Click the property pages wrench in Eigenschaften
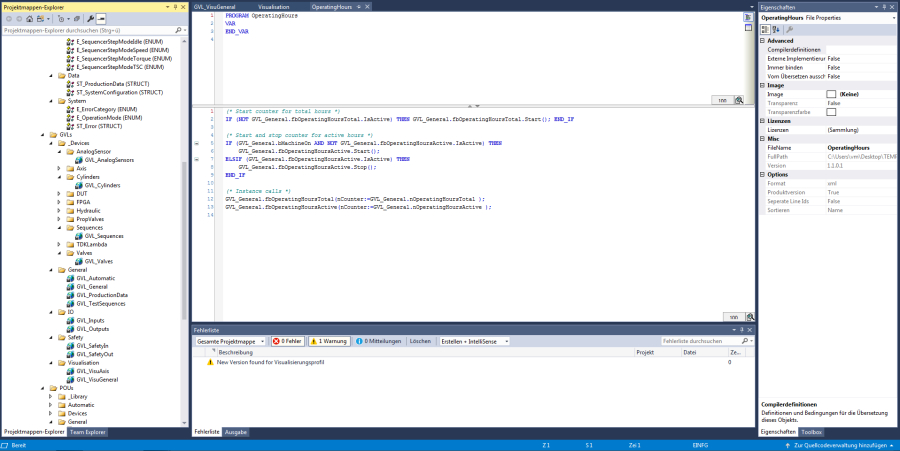900x451 pixels. tap(789, 30)
